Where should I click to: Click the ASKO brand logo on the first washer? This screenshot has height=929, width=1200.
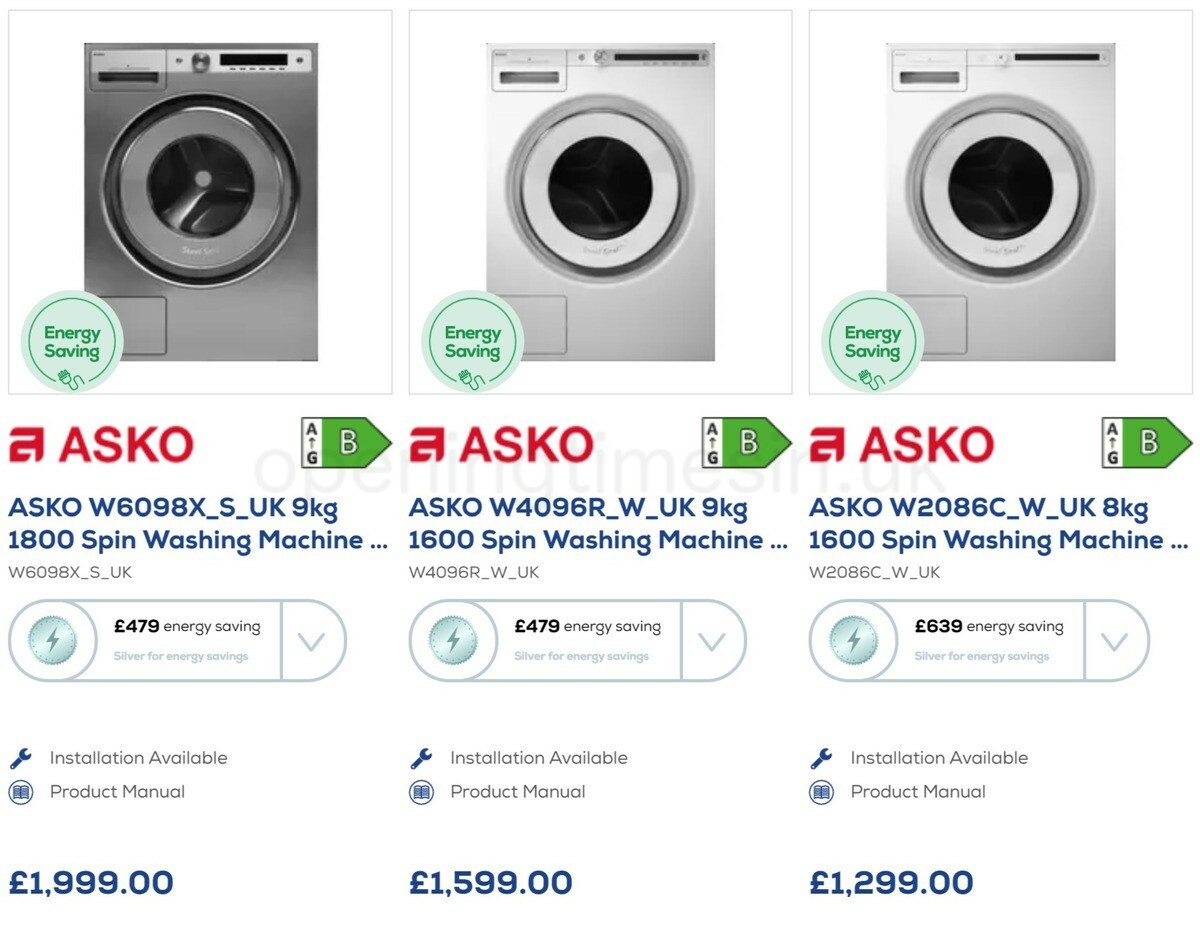[100, 442]
